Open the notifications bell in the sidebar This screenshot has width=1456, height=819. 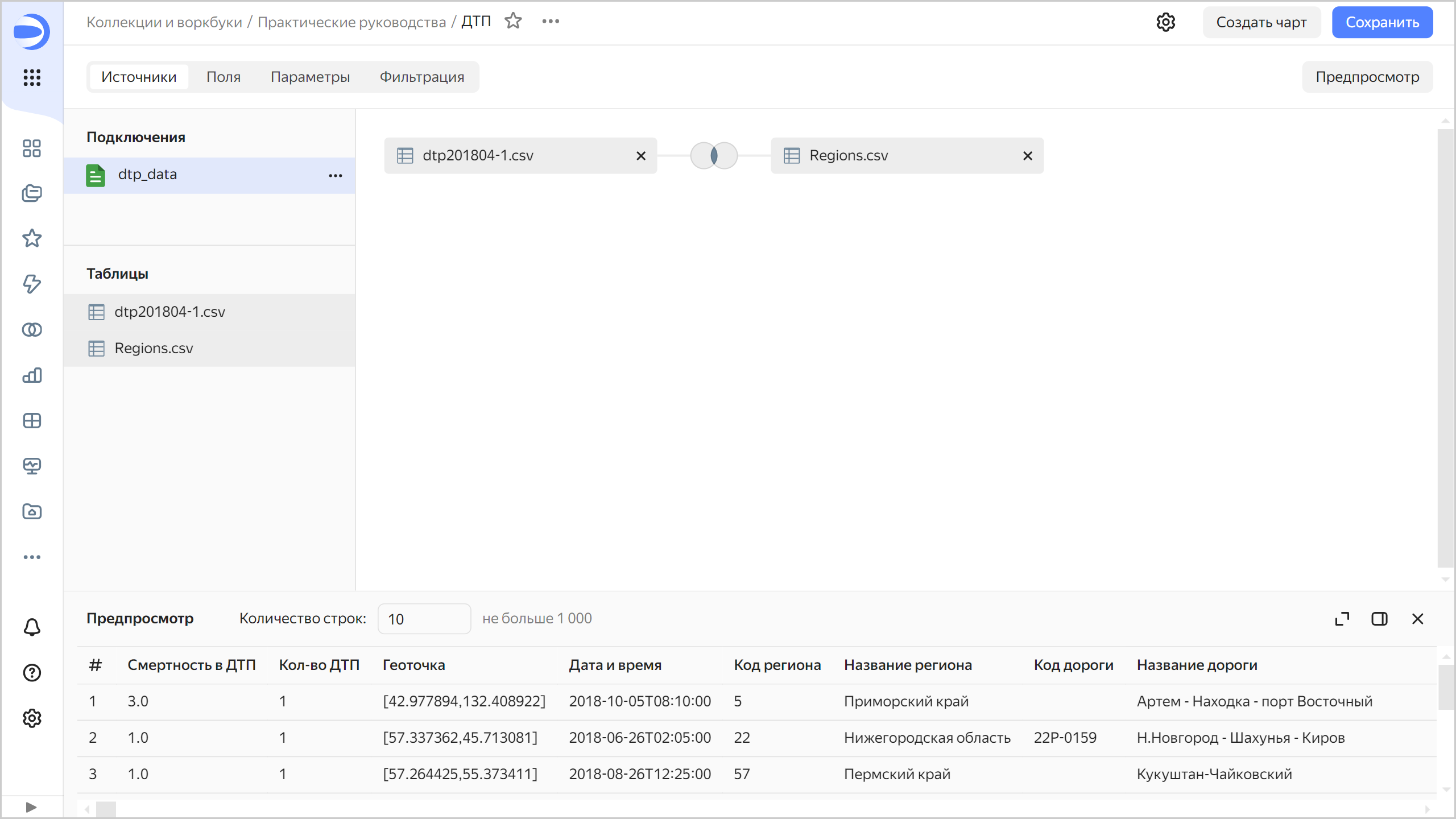click(32, 627)
